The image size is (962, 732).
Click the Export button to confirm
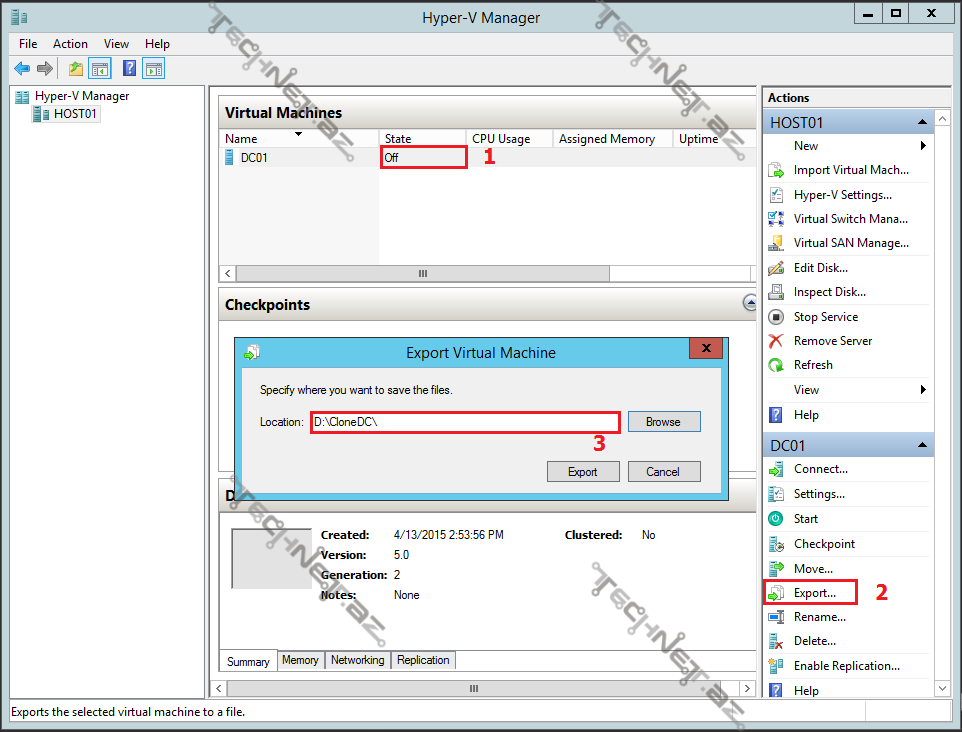583,471
